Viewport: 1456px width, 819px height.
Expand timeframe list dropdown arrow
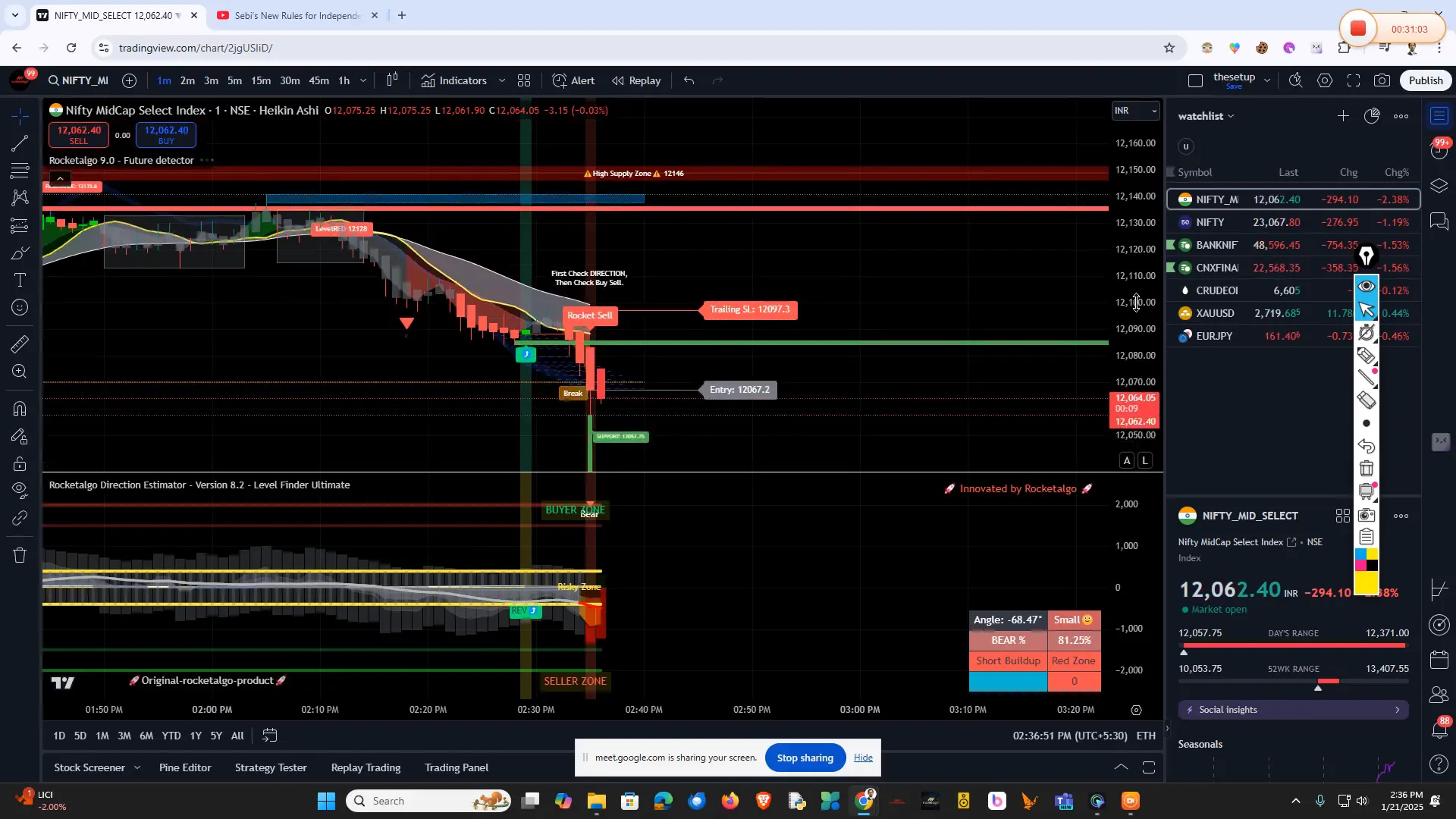363,80
